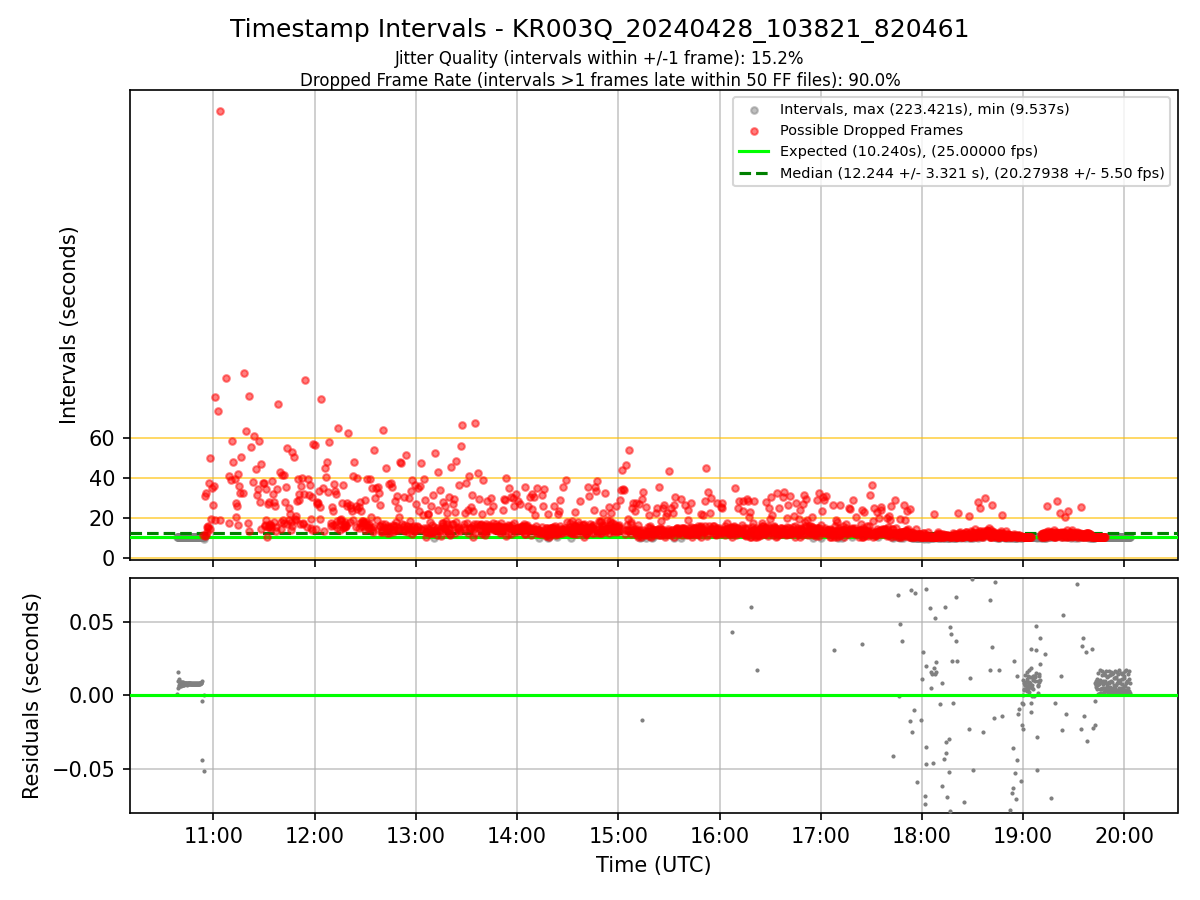Click the gray marker icon in legend
This screenshot has width=1200, height=900.
pos(754,110)
